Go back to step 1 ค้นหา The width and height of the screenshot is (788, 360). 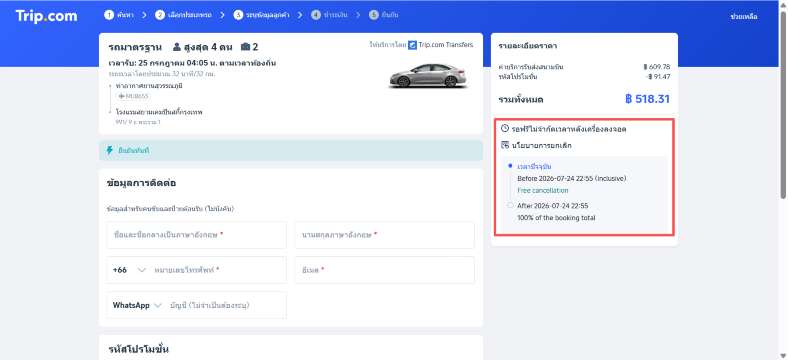(118, 15)
